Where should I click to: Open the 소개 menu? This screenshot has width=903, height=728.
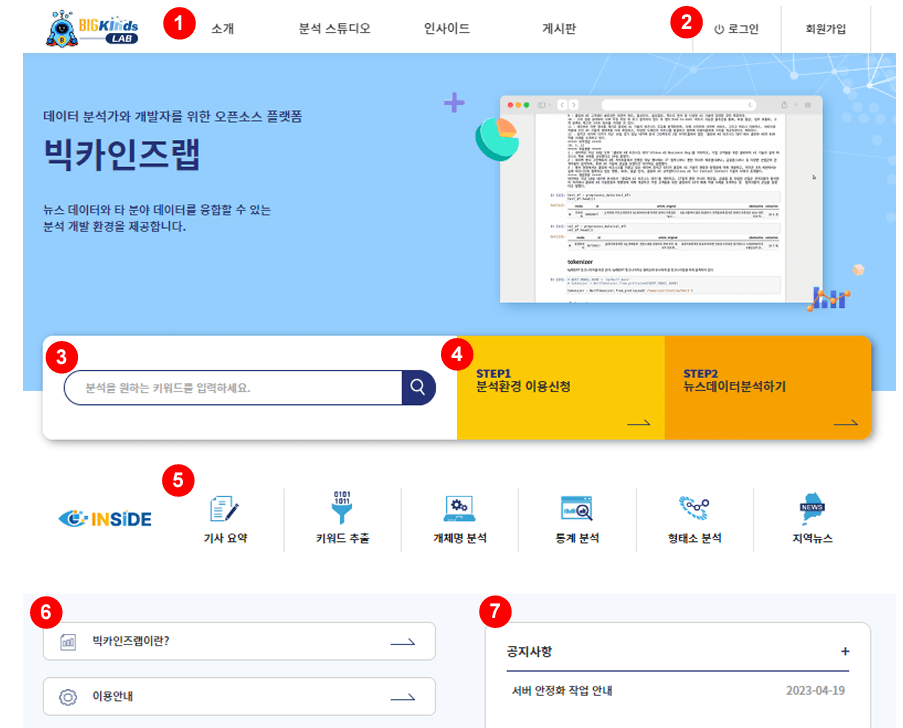point(222,28)
